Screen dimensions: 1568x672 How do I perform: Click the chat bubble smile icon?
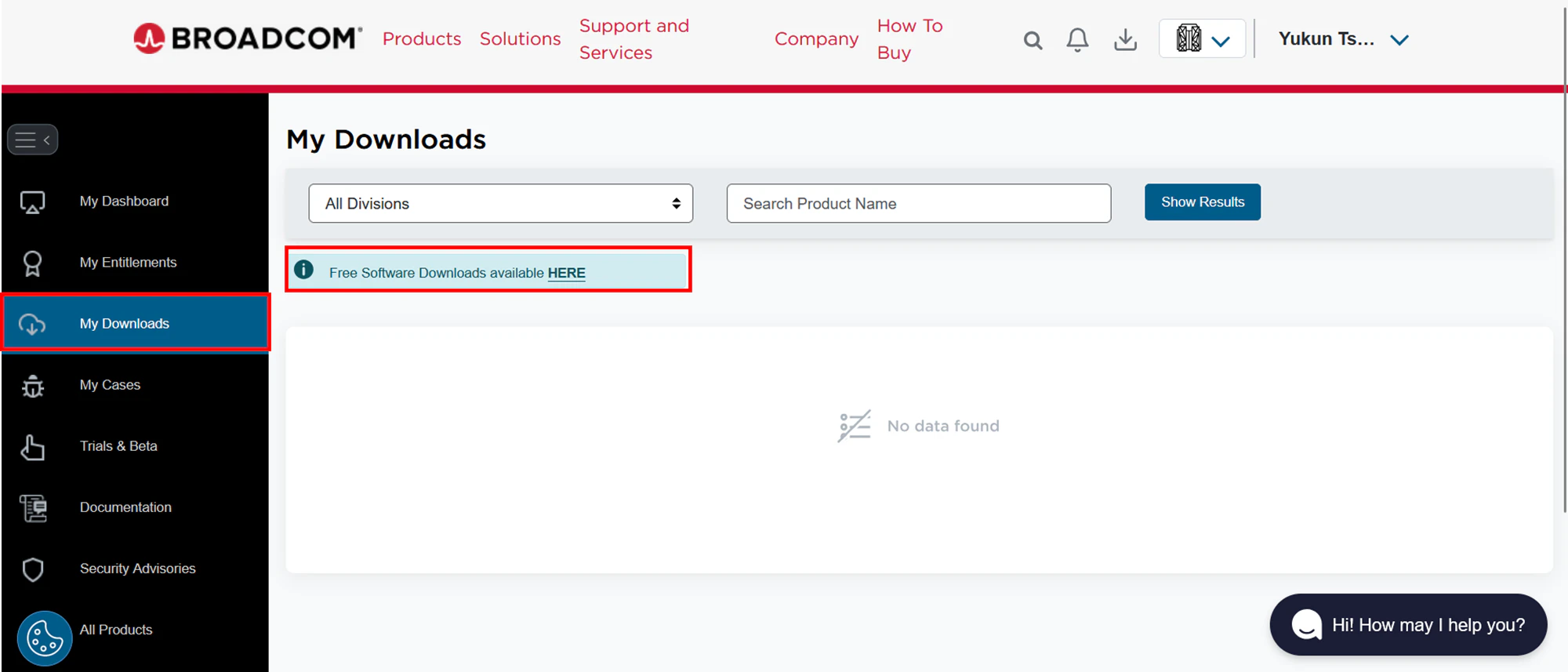tap(1306, 625)
